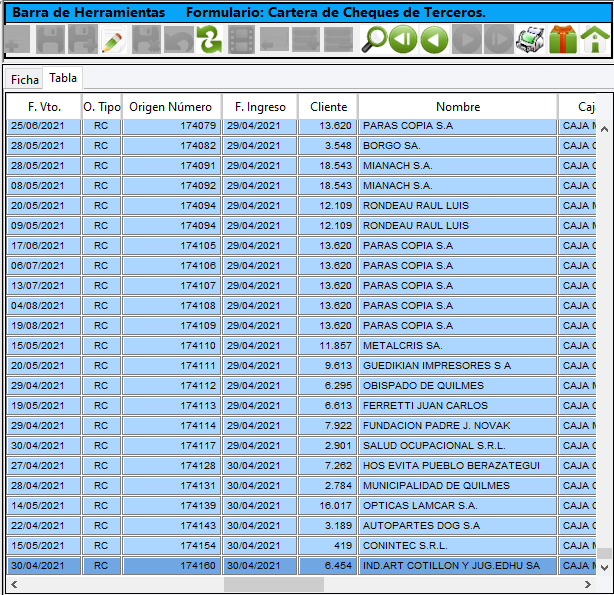Select the Tabla tab

pos(63,78)
